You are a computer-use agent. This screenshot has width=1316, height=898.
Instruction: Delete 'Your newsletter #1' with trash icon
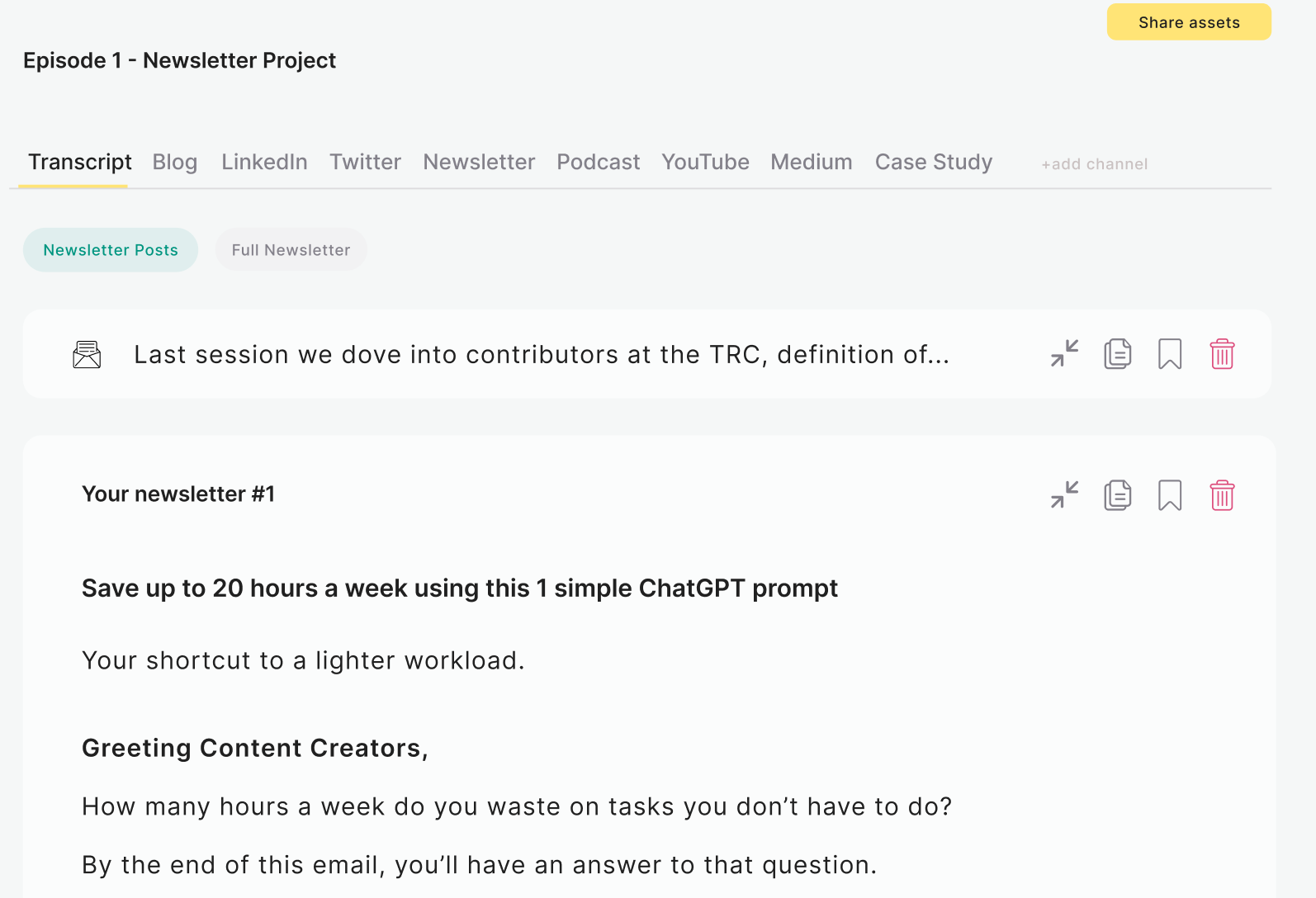pyautogui.click(x=1222, y=495)
